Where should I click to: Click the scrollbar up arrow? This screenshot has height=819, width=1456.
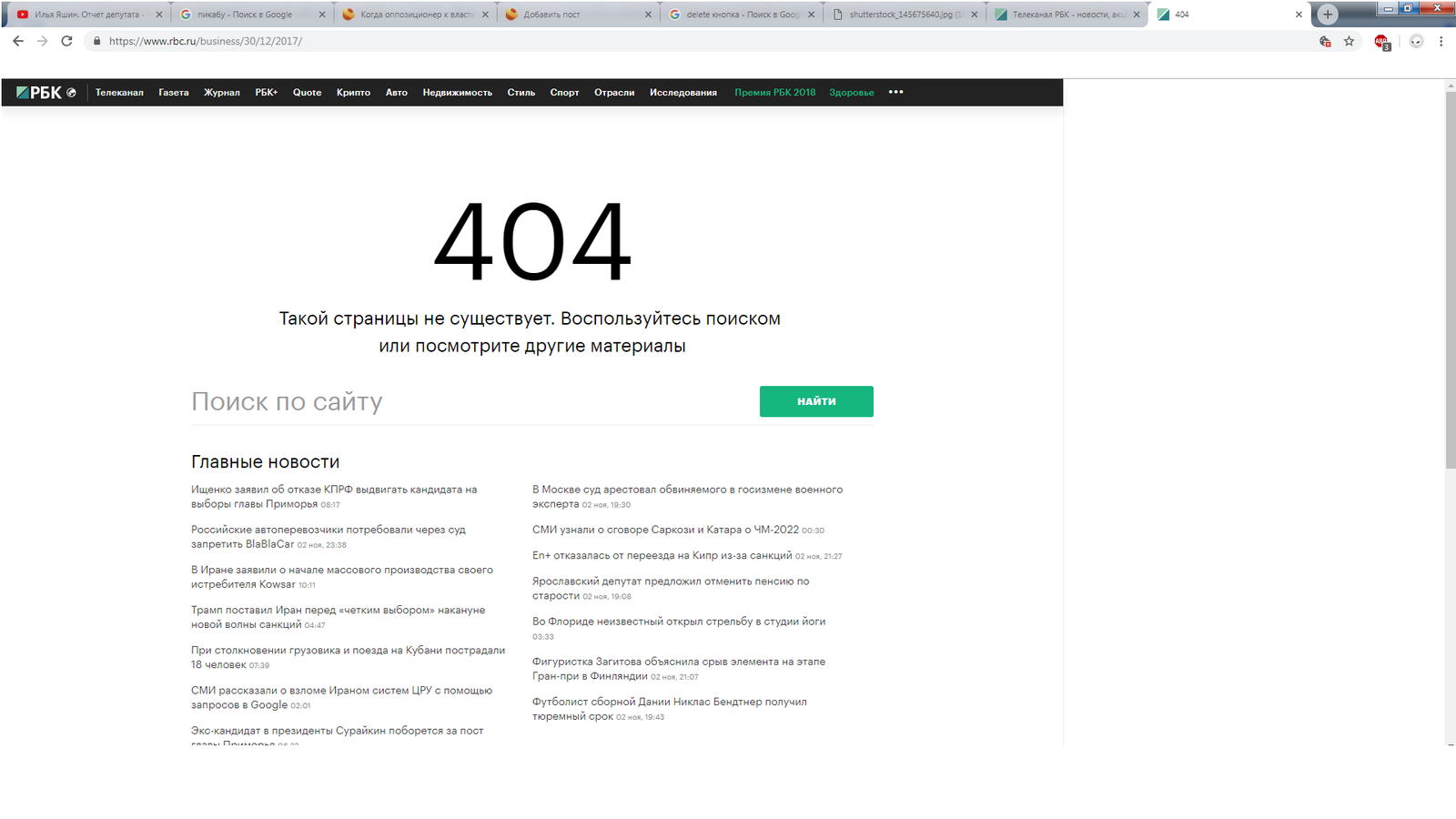pos(1451,85)
